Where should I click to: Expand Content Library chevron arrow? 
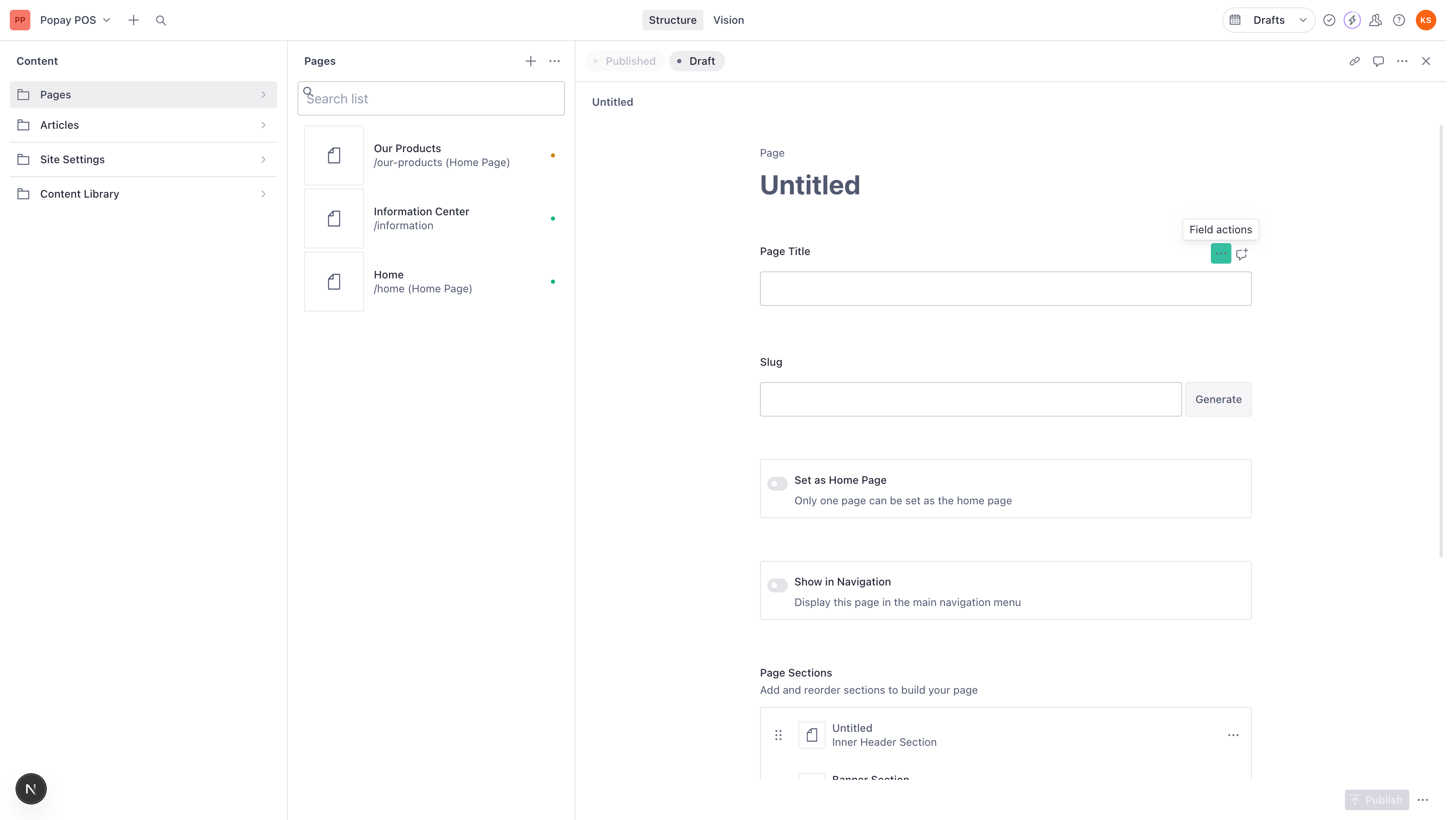[x=264, y=194]
